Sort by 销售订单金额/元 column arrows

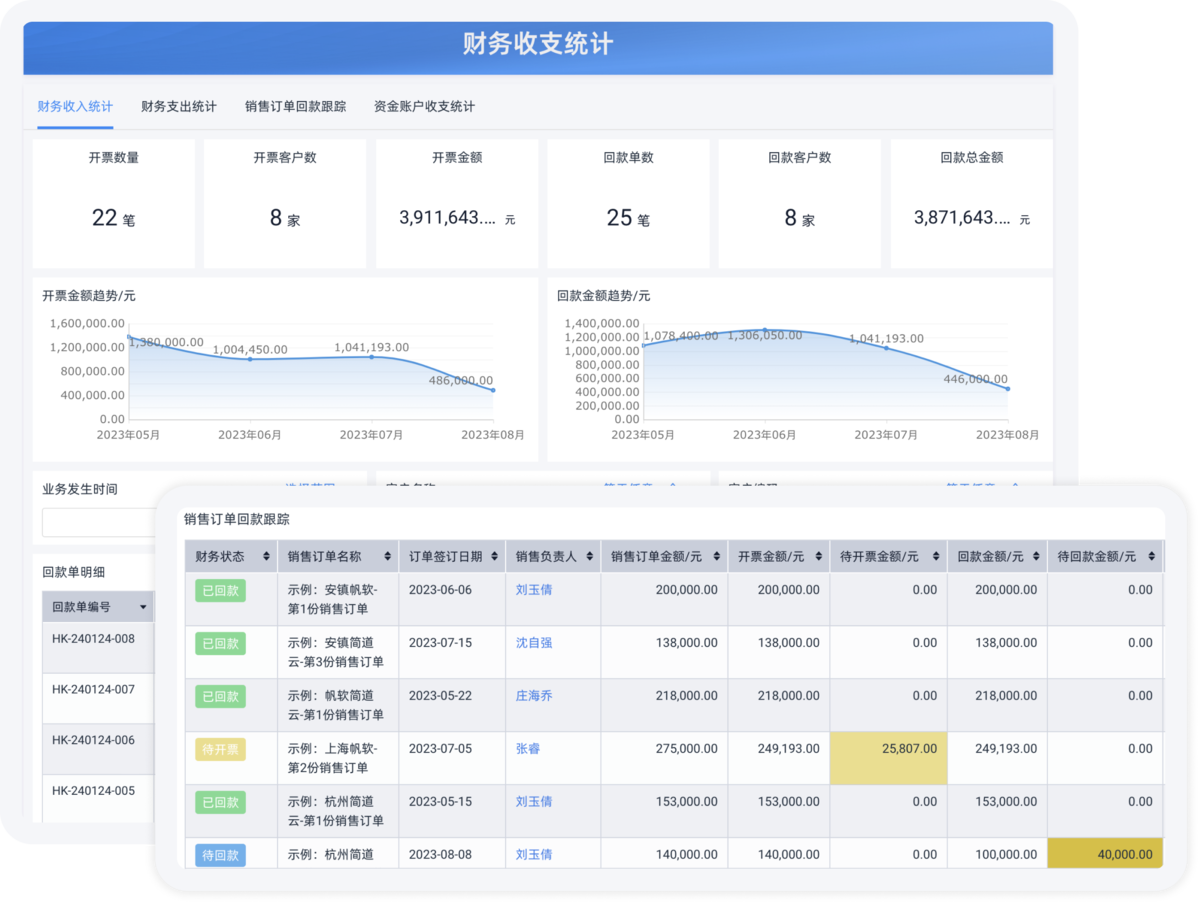[x=715, y=557]
